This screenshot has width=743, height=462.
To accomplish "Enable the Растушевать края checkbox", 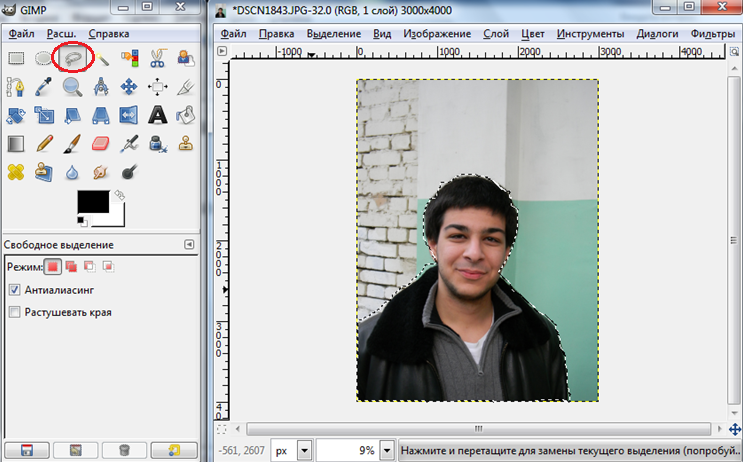I will (x=15, y=312).
